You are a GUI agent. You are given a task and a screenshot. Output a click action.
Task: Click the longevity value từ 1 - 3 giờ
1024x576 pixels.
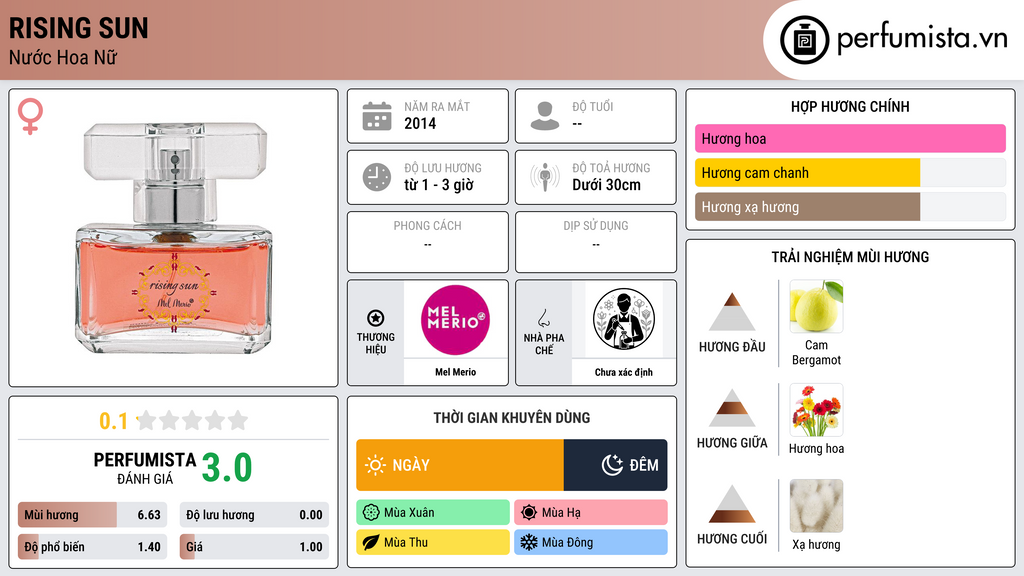click(439, 185)
